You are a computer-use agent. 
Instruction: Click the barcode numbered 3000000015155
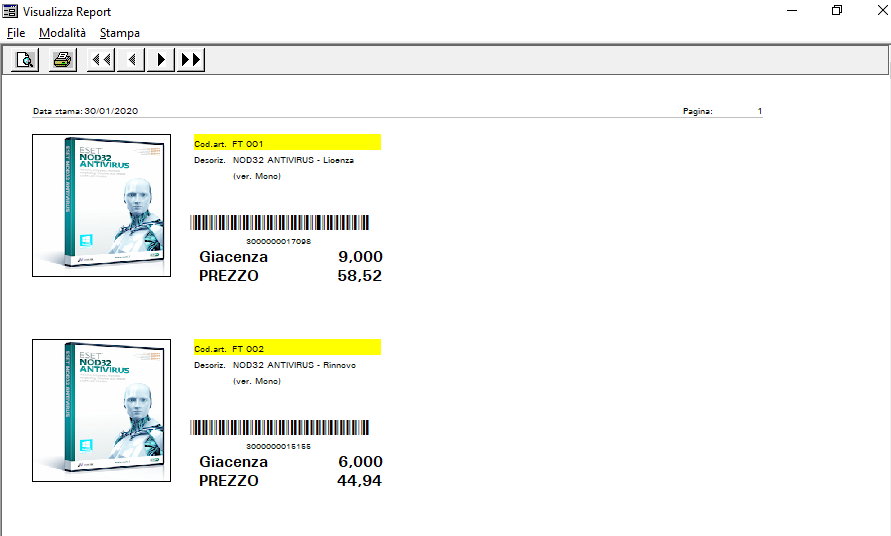[279, 427]
